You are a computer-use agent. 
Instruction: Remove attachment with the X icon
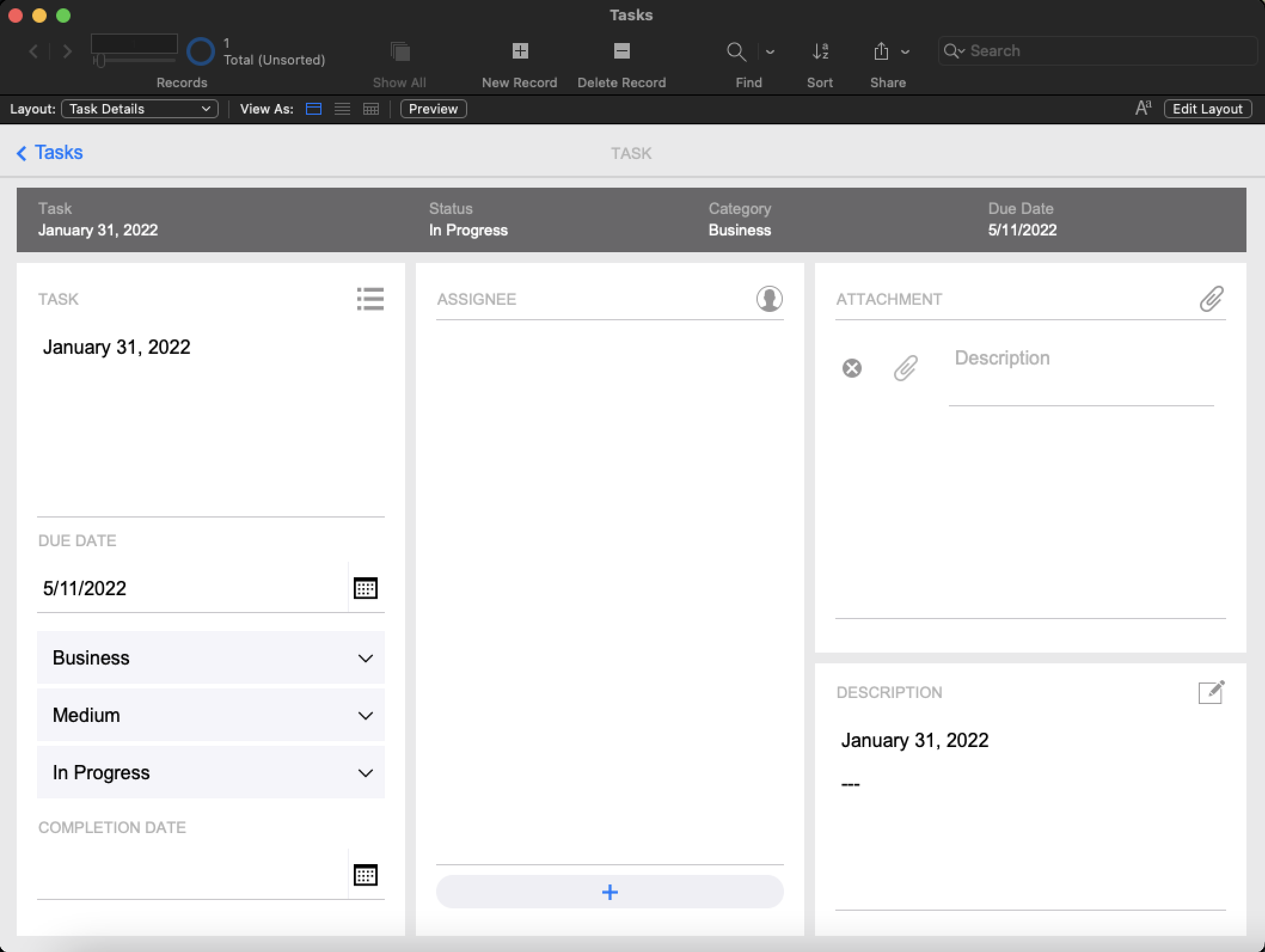tap(852, 368)
